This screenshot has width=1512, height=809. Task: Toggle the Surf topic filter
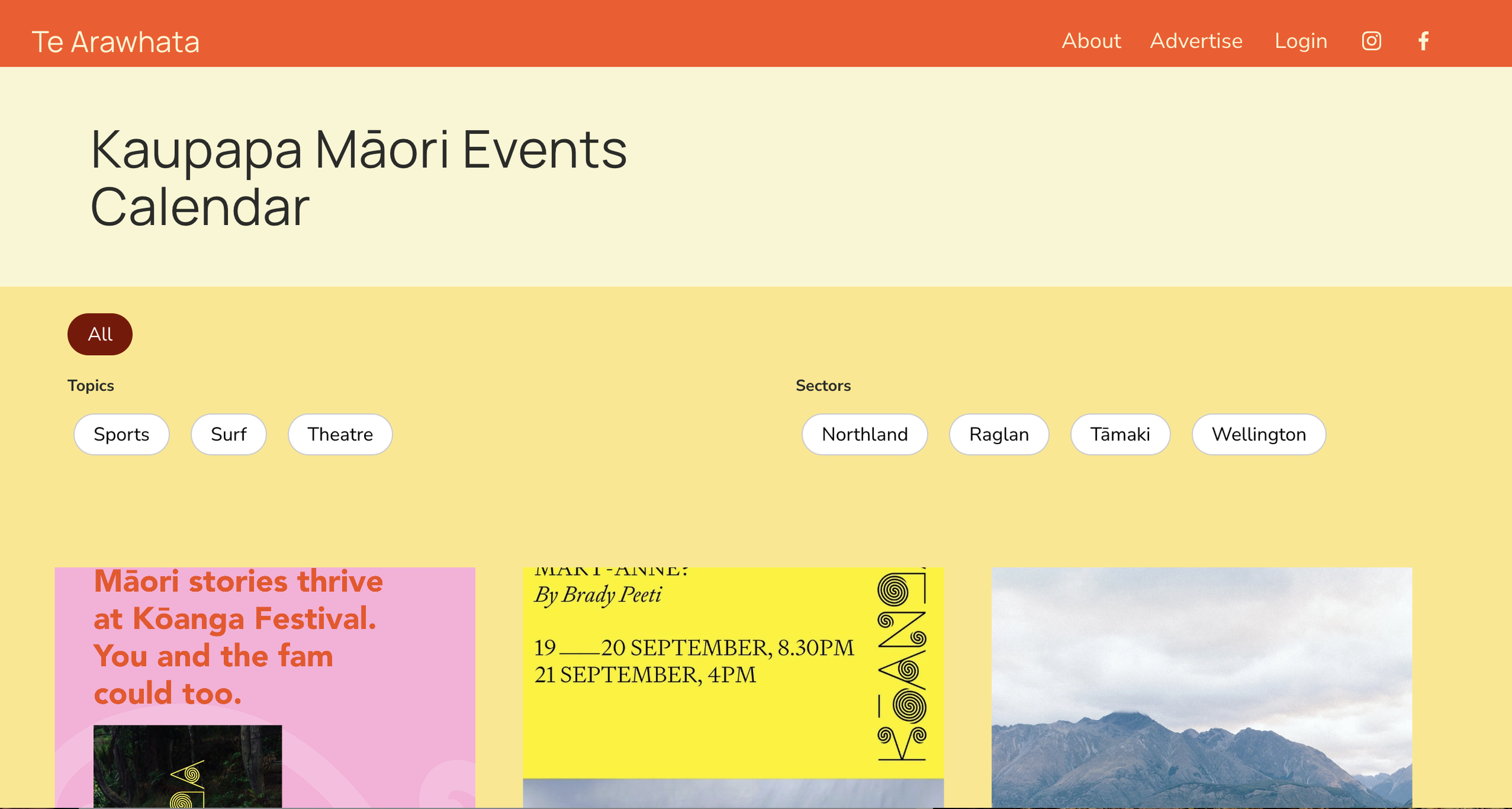click(229, 434)
